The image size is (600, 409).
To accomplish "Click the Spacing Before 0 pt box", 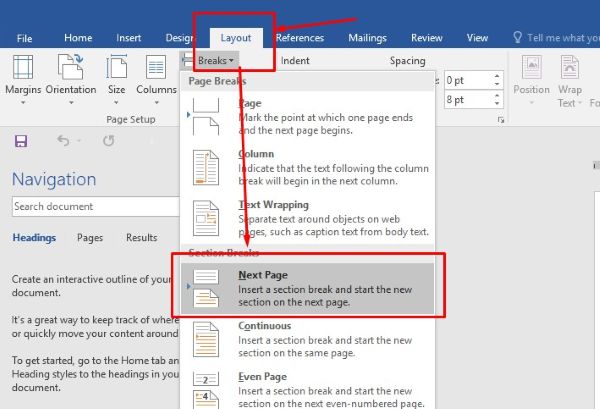I will (465, 79).
